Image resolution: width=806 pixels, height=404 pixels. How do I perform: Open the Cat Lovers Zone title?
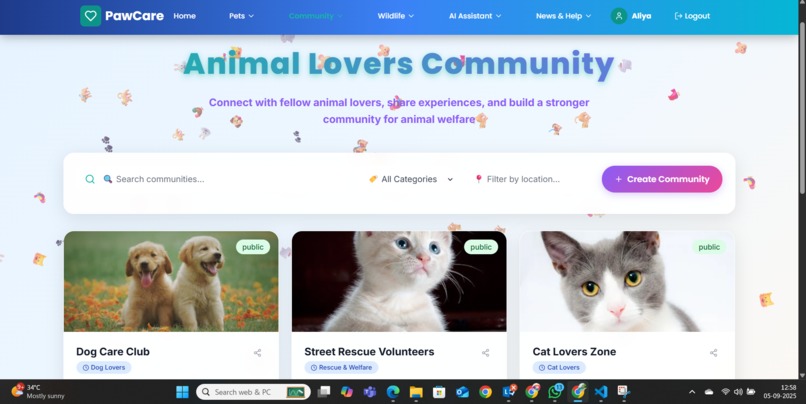[x=574, y=352]
